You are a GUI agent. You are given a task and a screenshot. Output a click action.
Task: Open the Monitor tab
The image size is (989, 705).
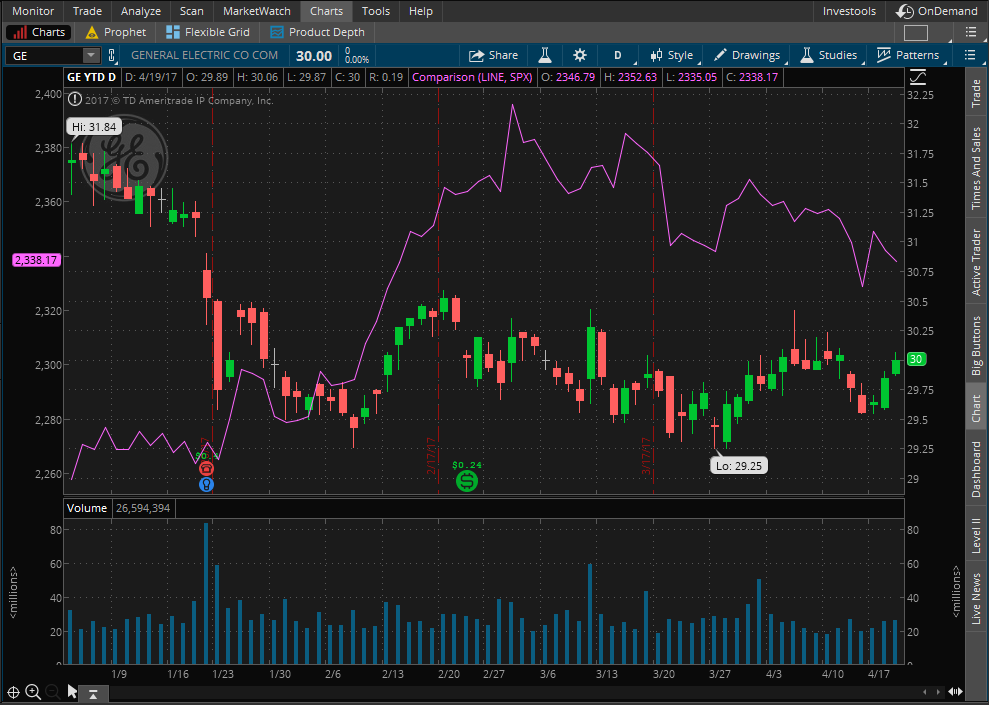click(33, 11)
